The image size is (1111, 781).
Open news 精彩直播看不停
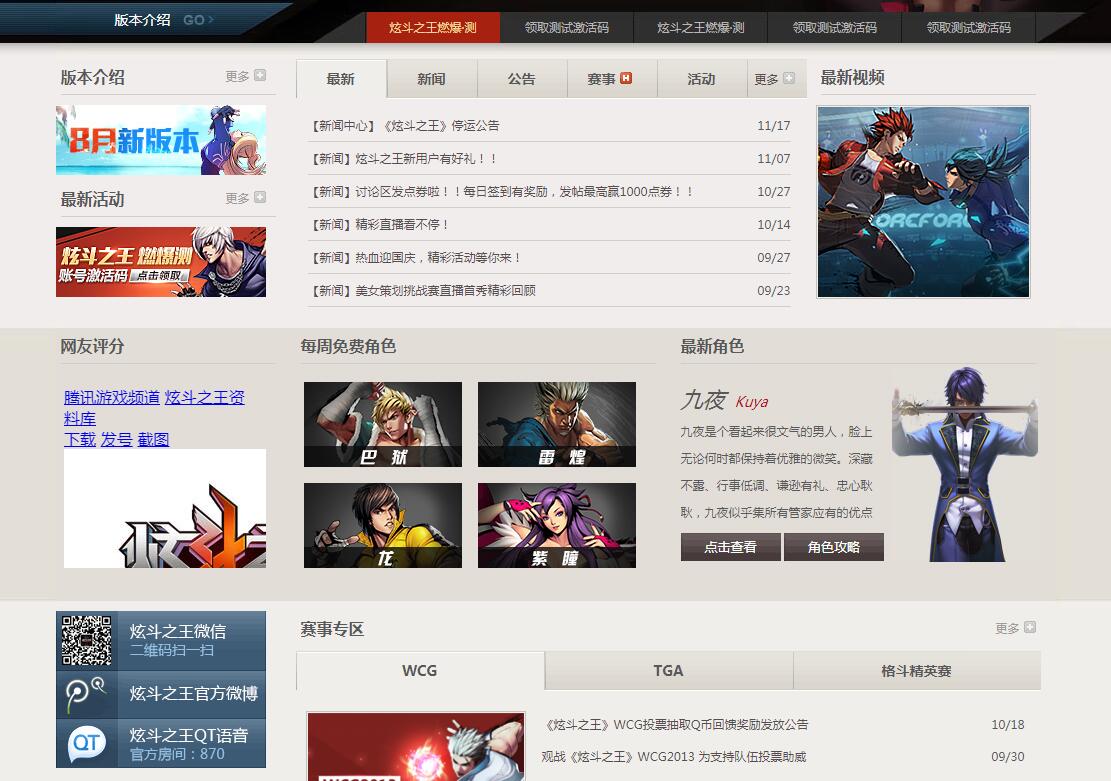[x=380, y=225]
